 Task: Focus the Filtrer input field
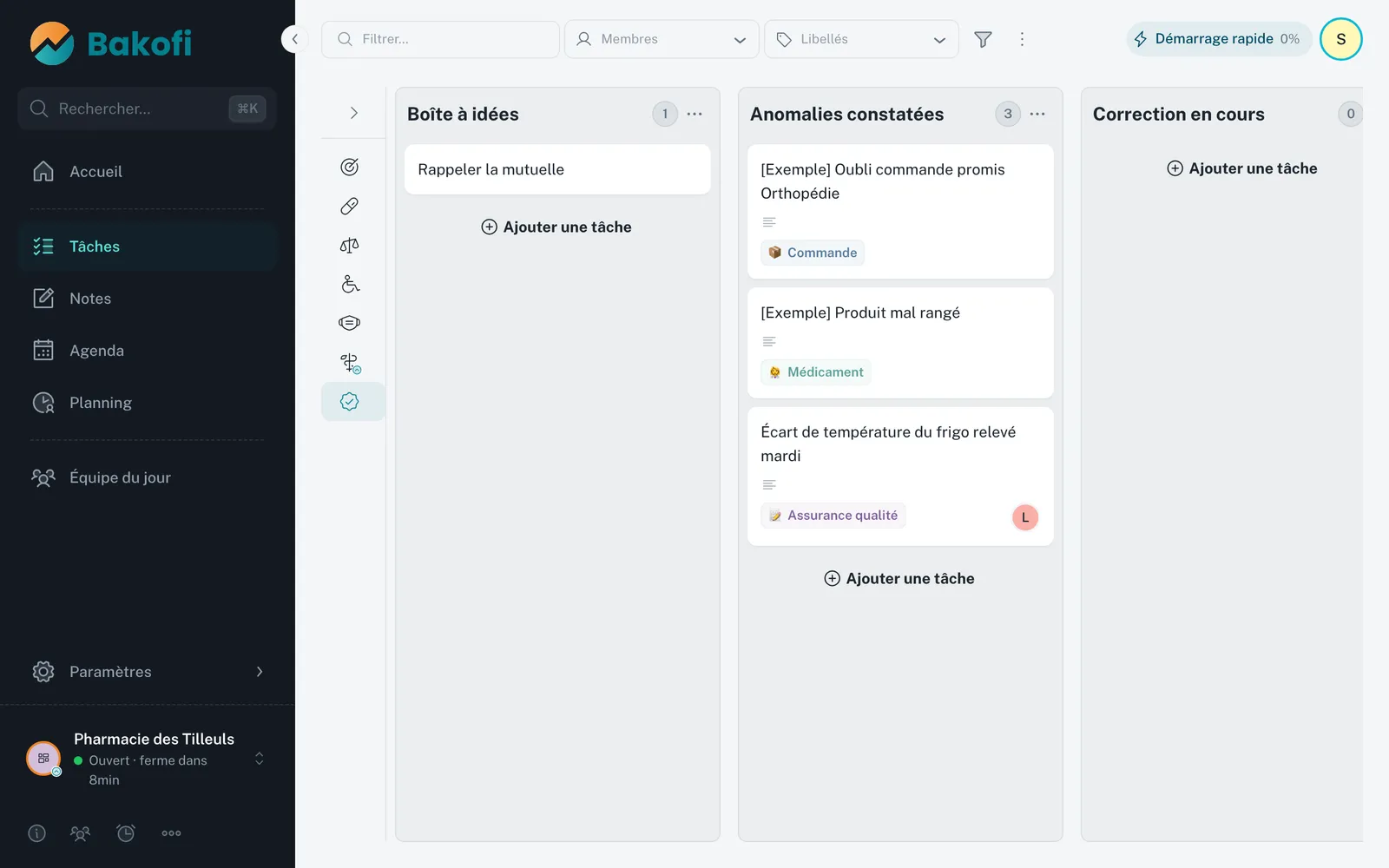coord(440,39)
